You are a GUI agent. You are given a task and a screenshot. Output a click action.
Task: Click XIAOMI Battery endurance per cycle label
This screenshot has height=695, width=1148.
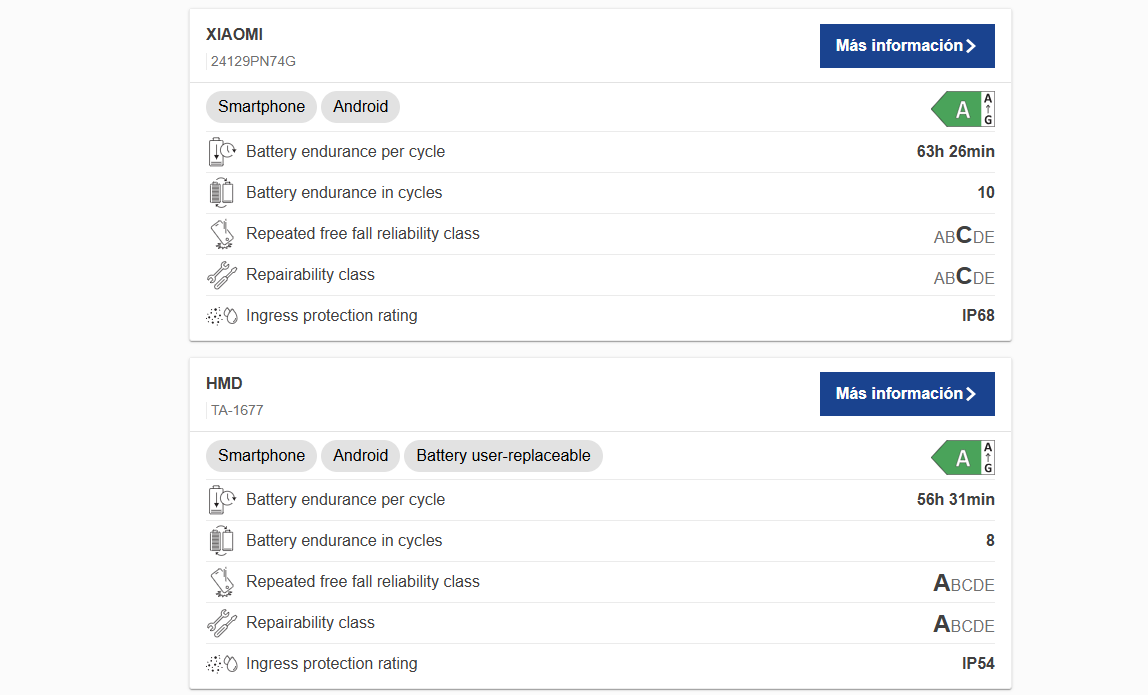click(x=346, y=152)
